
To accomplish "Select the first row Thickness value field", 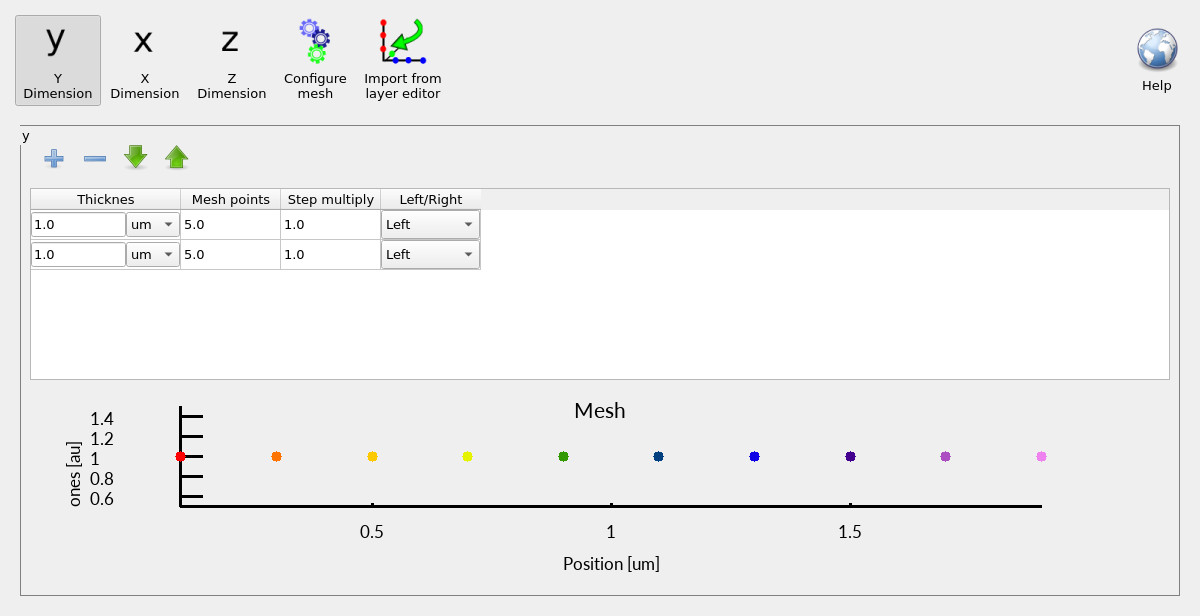I will [78, 224].
